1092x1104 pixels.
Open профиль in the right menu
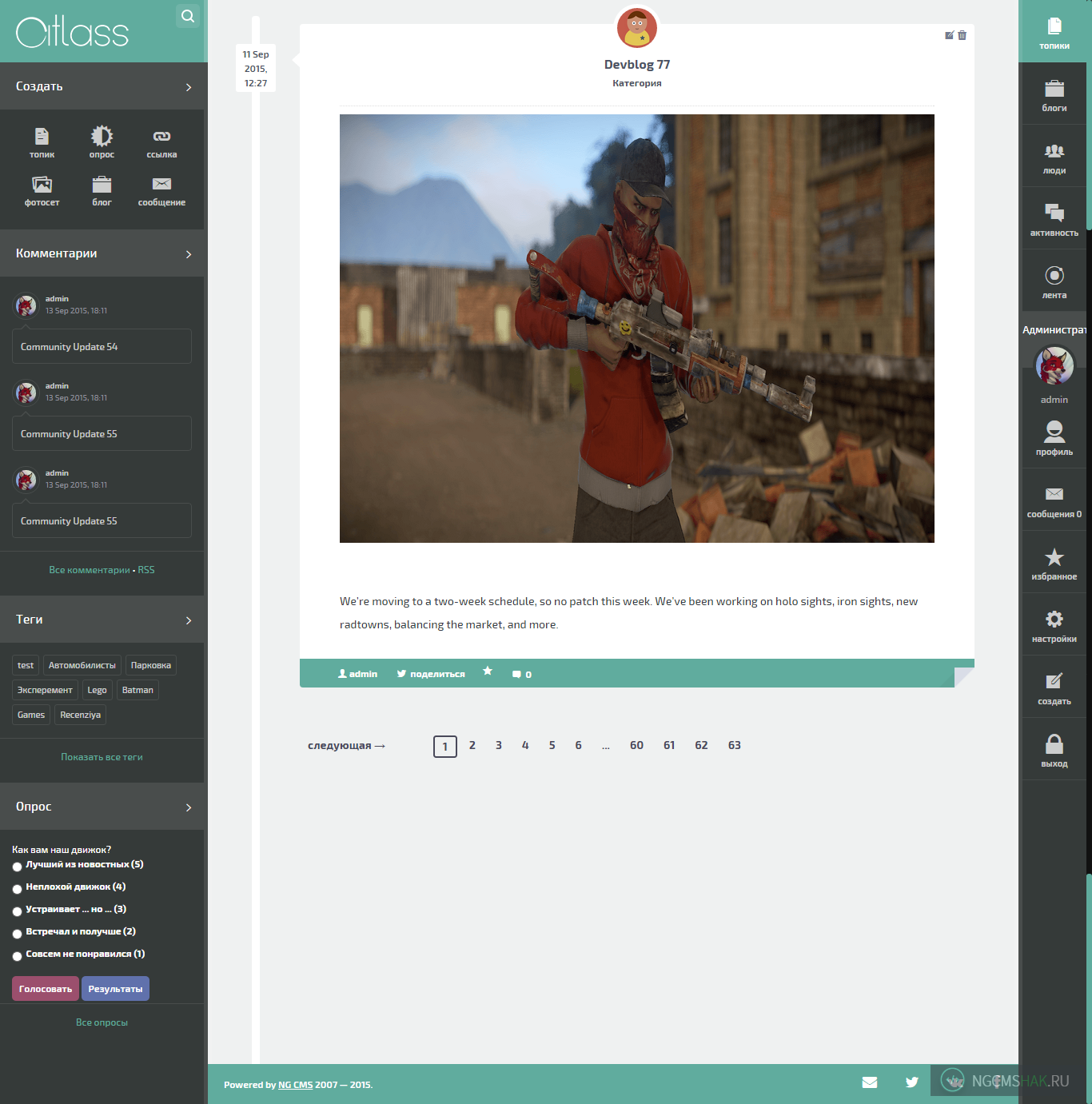click(x=1054, y=438)
